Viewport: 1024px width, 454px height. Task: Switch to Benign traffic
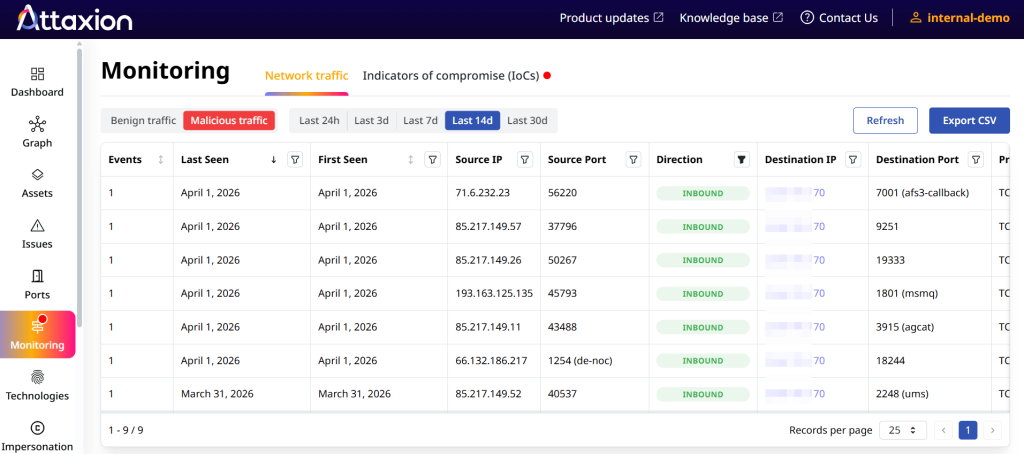point(144,120)
